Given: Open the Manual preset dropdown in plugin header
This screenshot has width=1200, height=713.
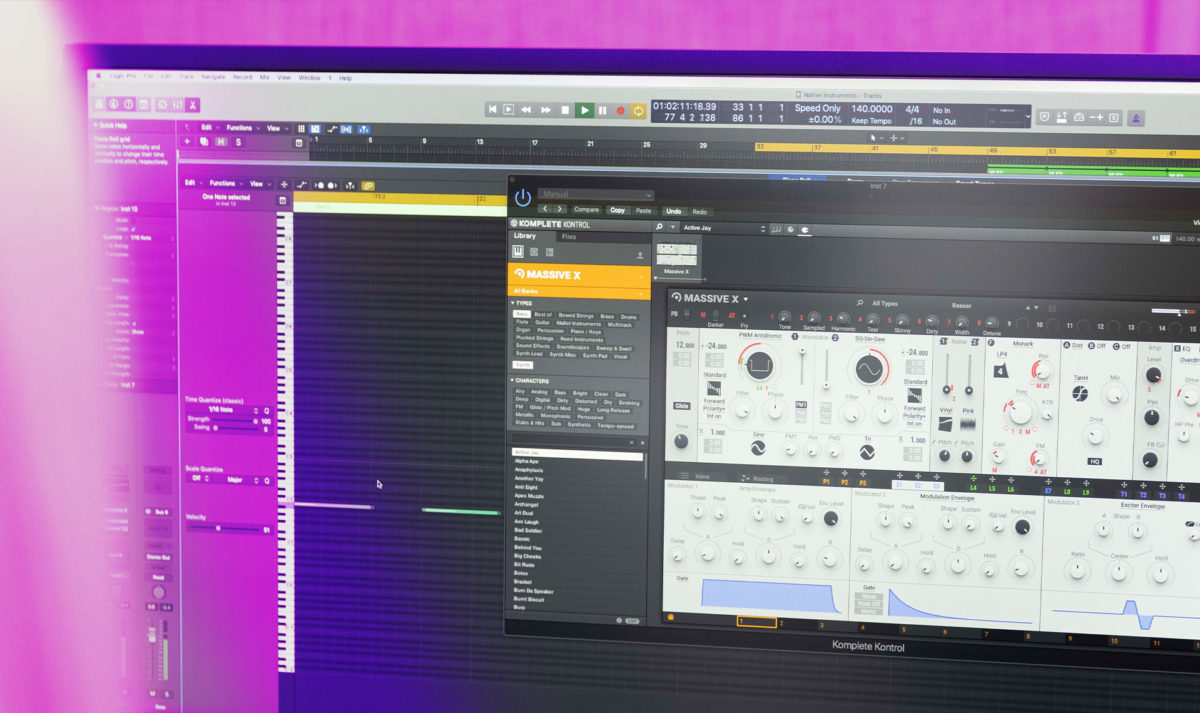Looking at the screenshot, I should (x=596, y=195).
